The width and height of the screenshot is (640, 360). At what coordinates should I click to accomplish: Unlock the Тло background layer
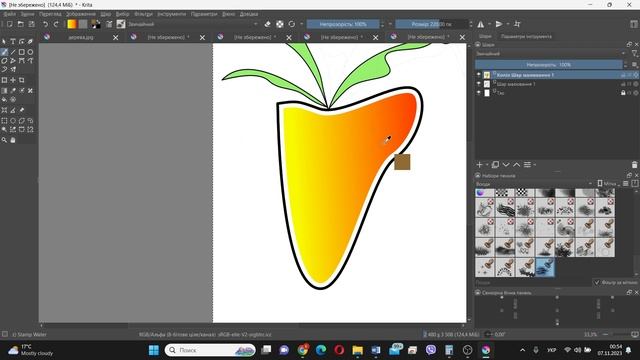[x=623, y=93]
